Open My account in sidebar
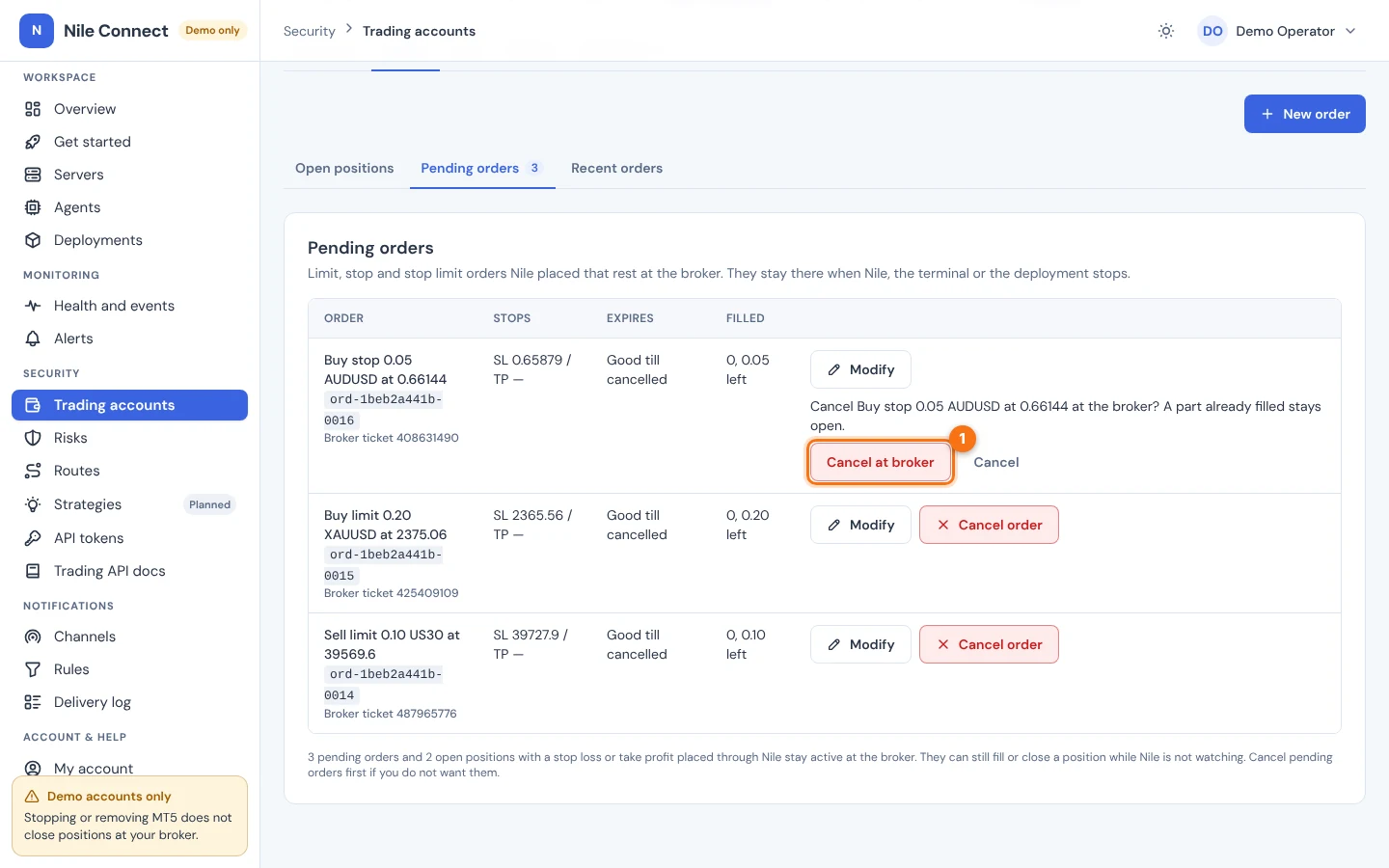This screenshot has width=1389, height=868. pyautogui.click(x=129, y=768)
